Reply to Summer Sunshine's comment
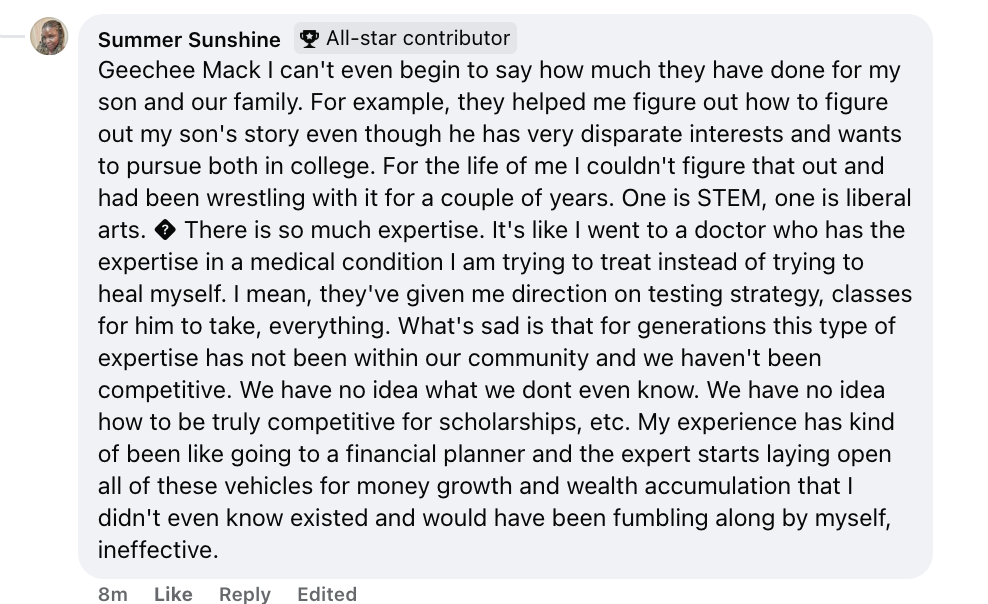This screenshot has width=988, height=604. tap(245, 594)
